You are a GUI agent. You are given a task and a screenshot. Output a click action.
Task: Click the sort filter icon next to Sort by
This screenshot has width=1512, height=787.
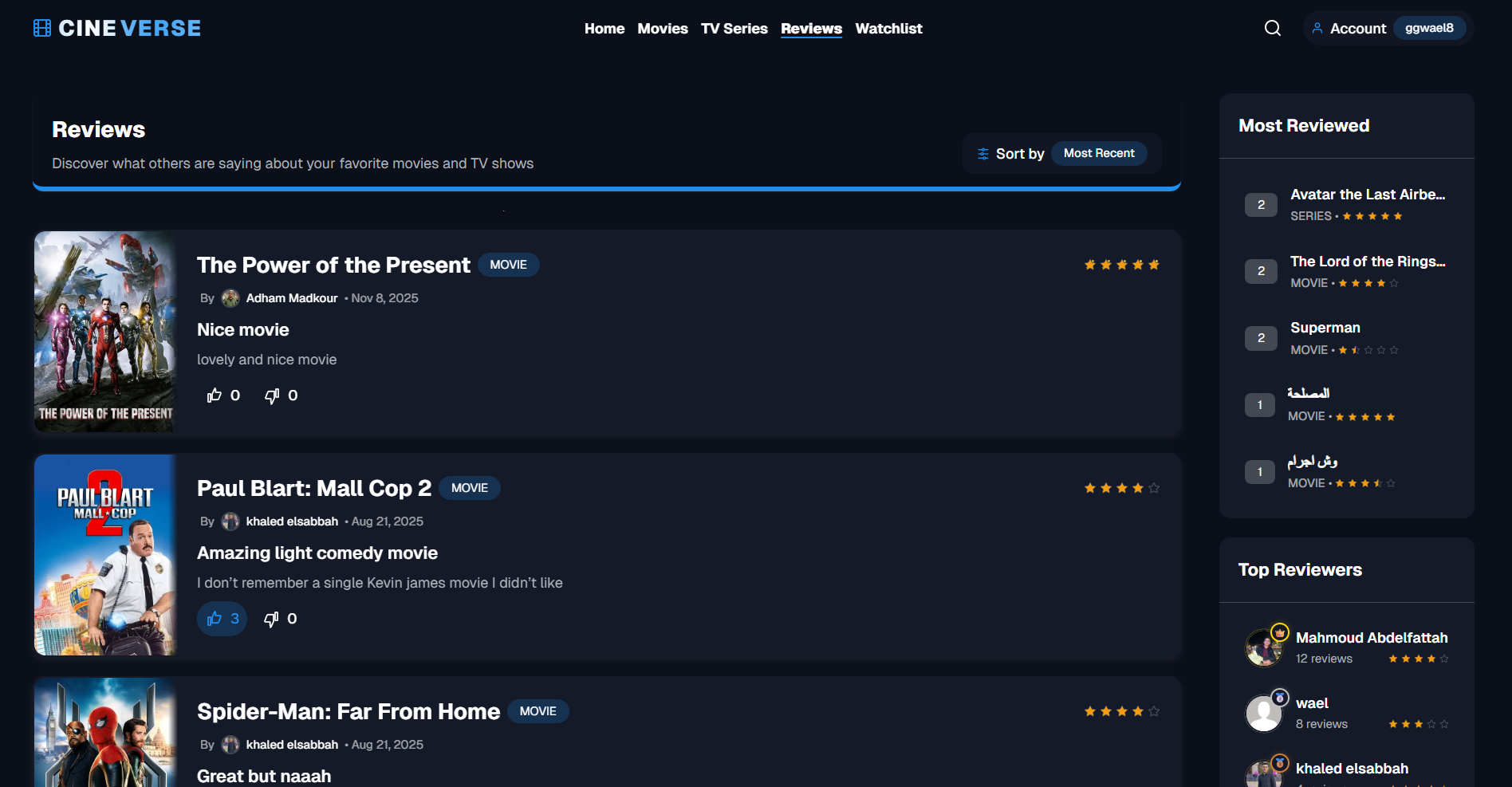982,153
